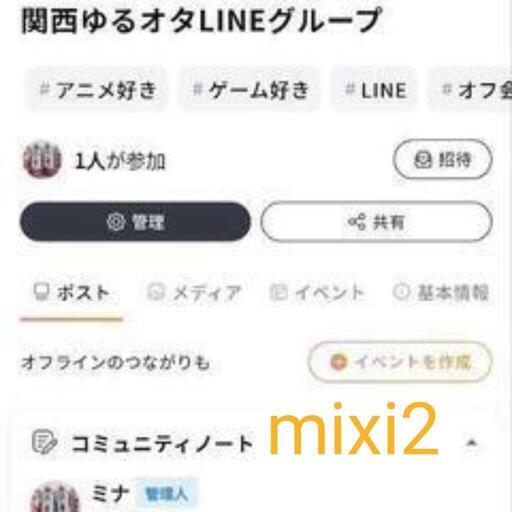Click the コミュニティノート note icon

pos(44,442)
